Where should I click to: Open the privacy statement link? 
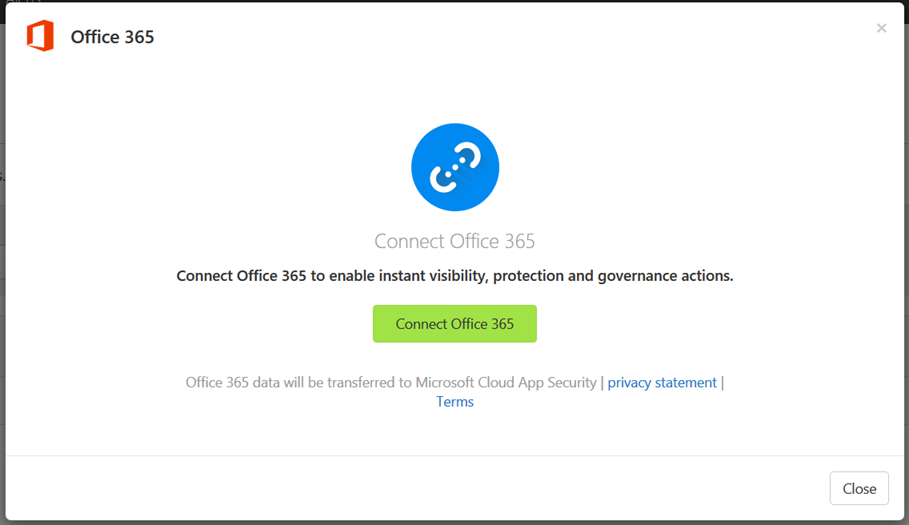662,382
